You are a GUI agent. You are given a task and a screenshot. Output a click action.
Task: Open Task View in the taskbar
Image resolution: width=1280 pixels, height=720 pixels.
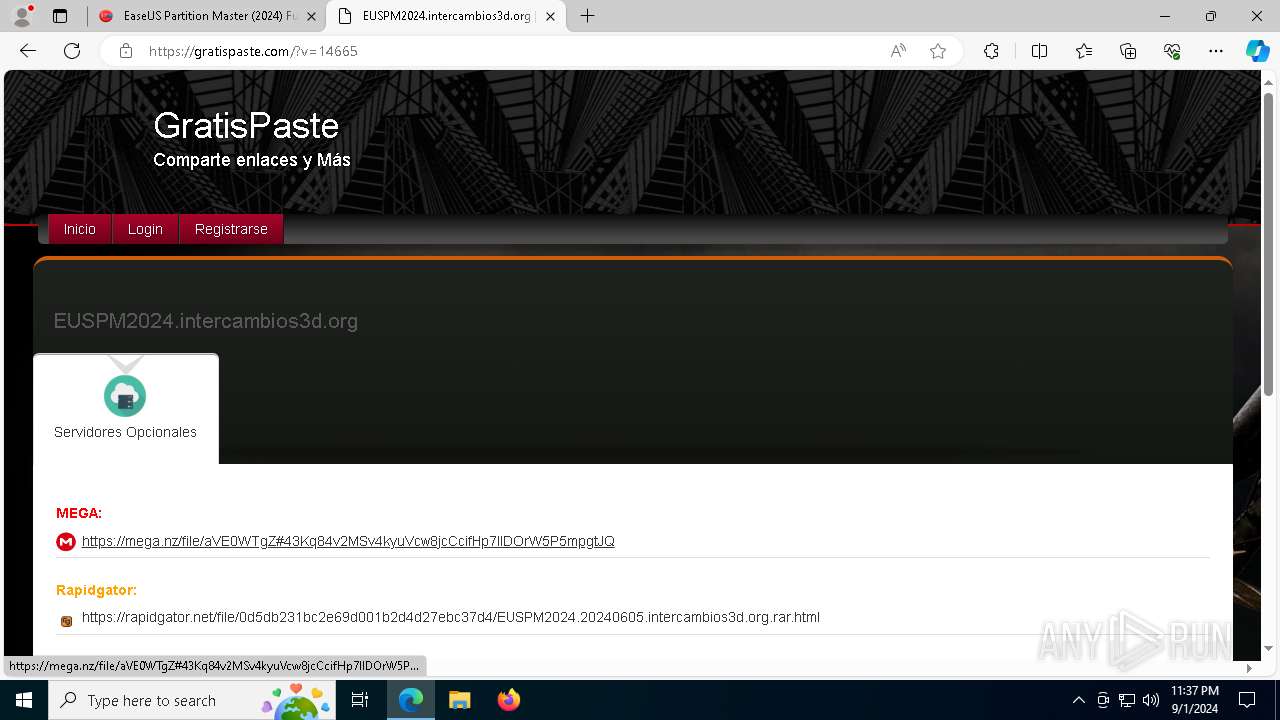360,700
